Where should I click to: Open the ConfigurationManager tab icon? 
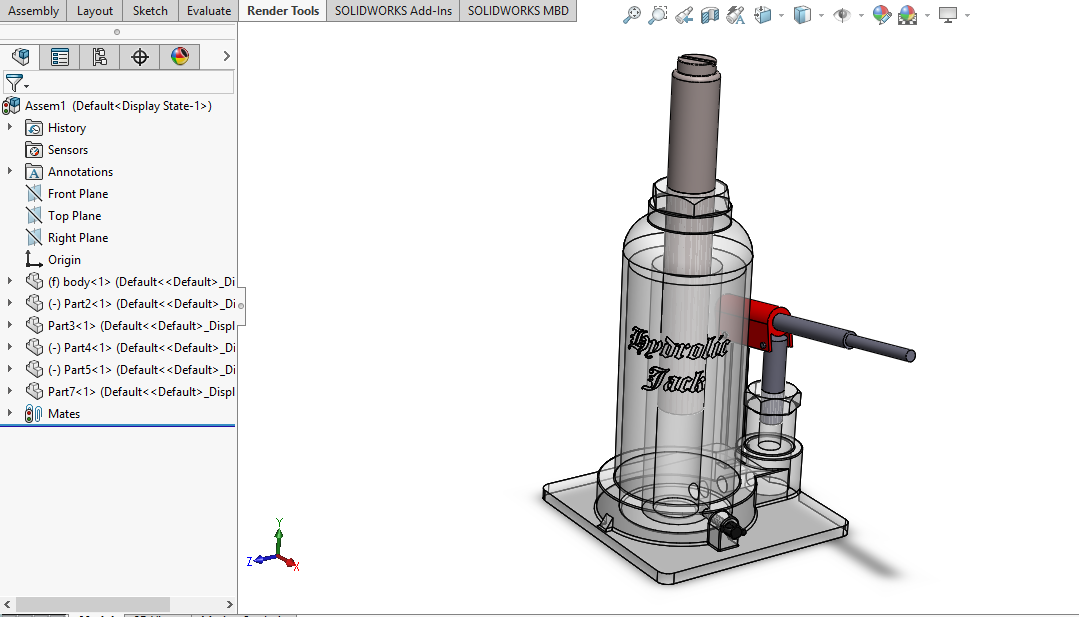point(100,57)
